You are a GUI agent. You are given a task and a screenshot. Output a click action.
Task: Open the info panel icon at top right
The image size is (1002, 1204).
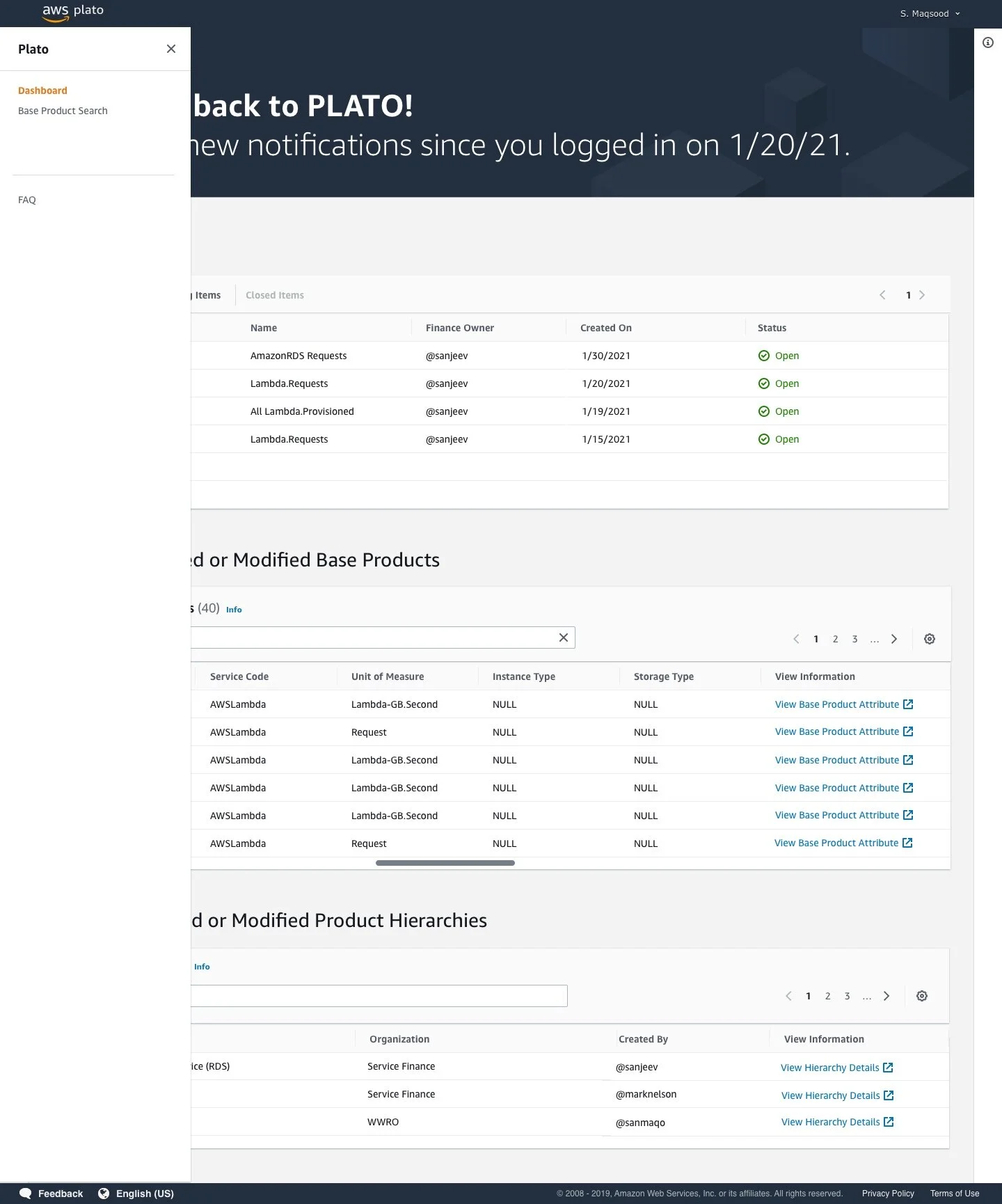(988, 42)
